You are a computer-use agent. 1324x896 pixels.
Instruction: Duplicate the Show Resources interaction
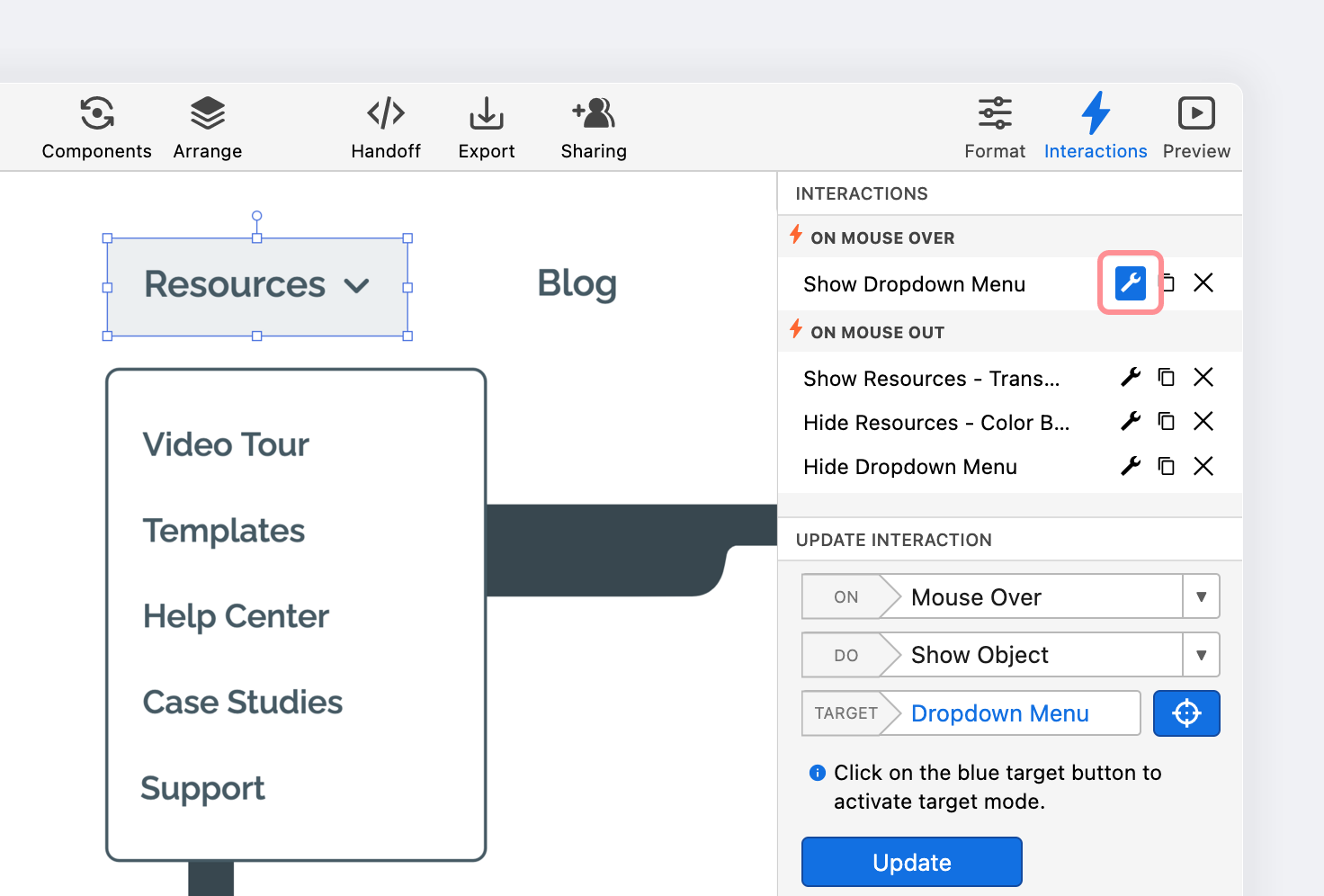[1167, 378]
